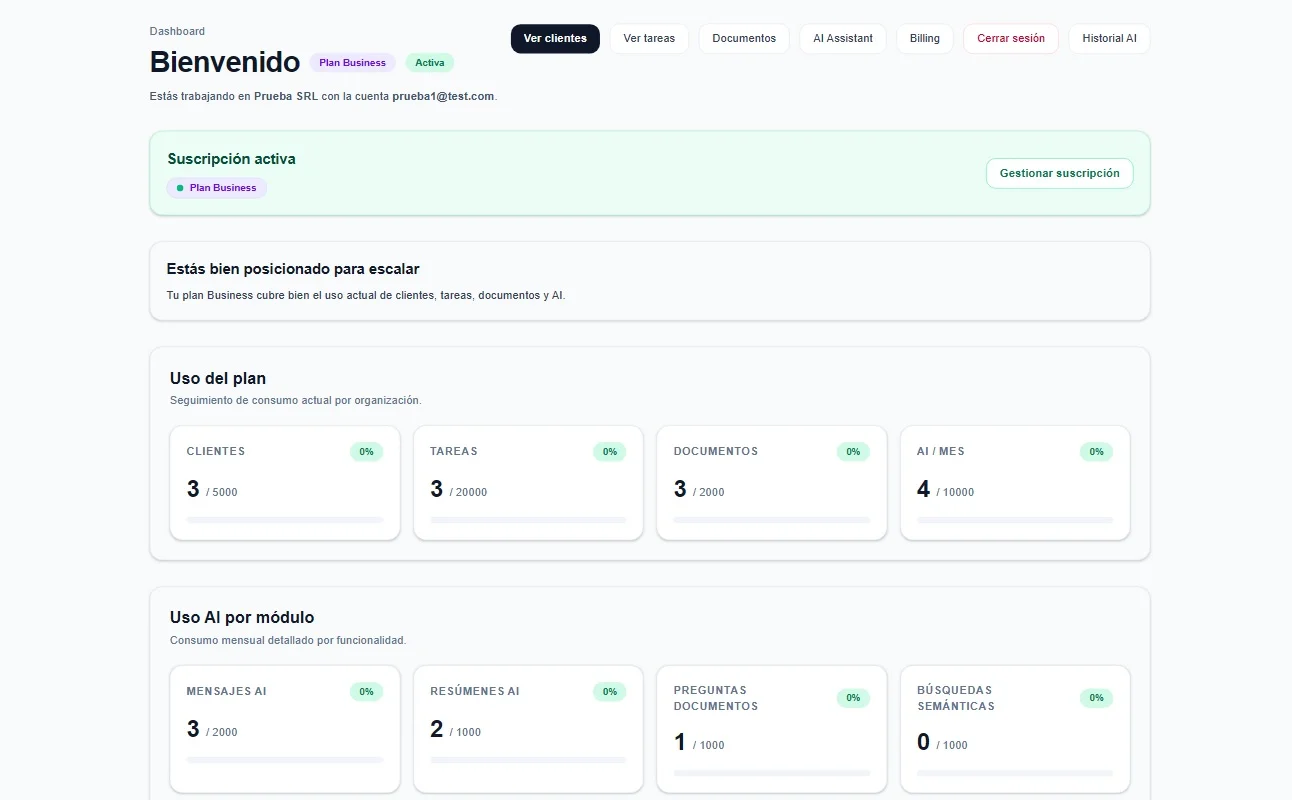Select the BÚSQUEDAS SEMÁNTICAS card
The image size is (1292, 800).
pos(1015,729)
